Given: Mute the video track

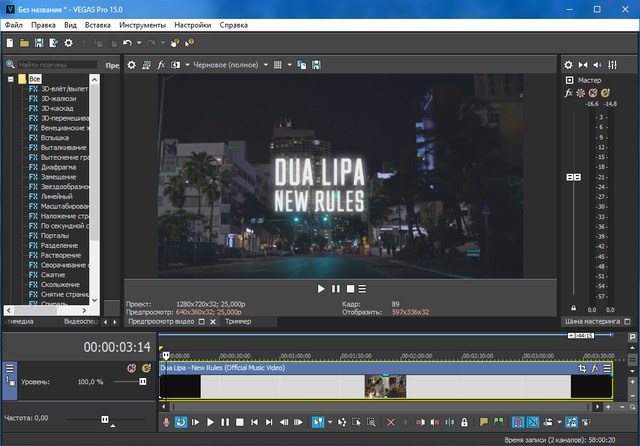Looking at the screenshot, I should pyautogui.click(x=130, y=368).
